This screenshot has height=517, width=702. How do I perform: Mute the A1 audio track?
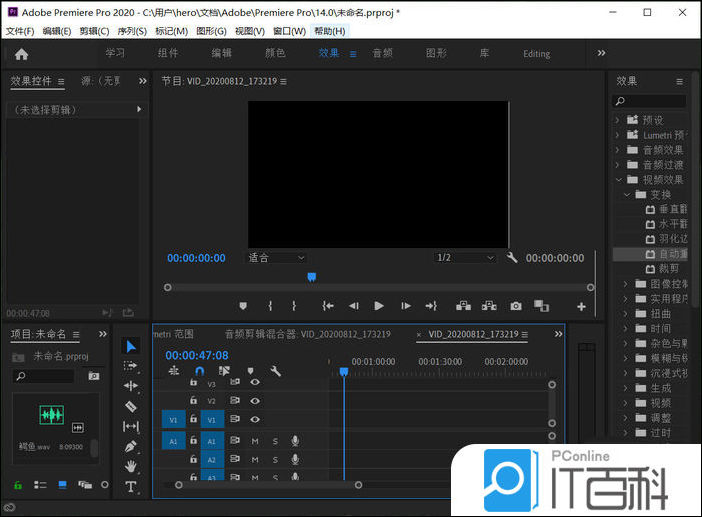click(x=255, y=440)
